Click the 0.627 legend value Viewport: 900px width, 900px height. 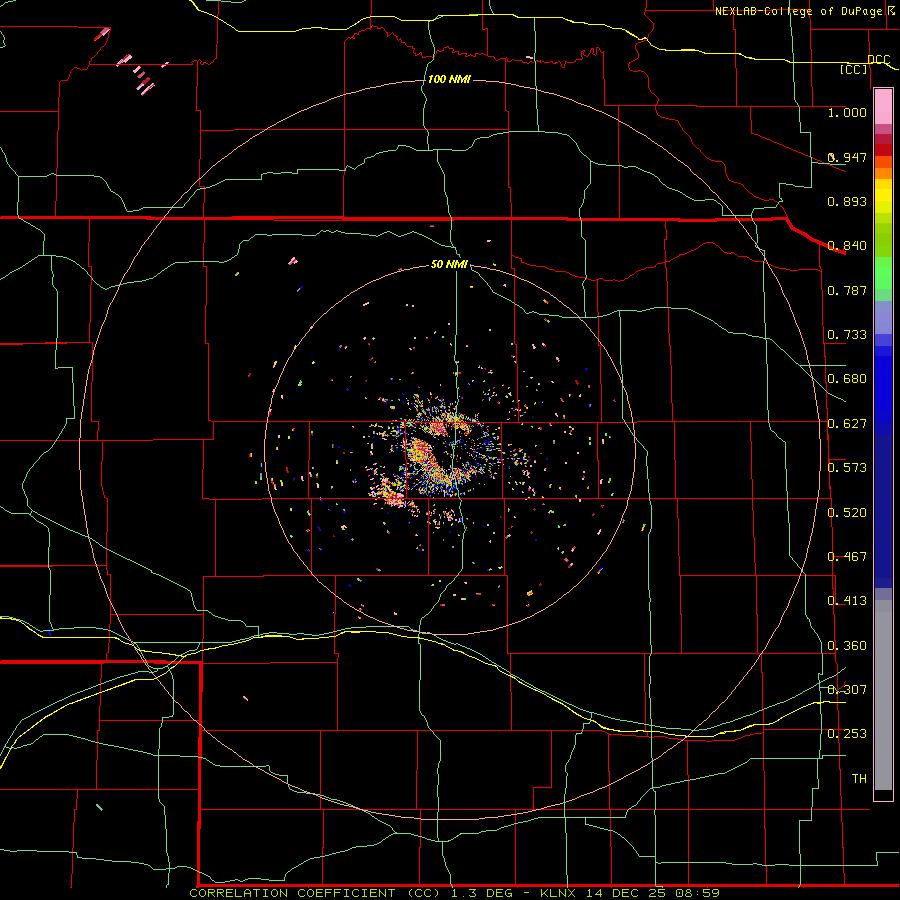[847, 424]
